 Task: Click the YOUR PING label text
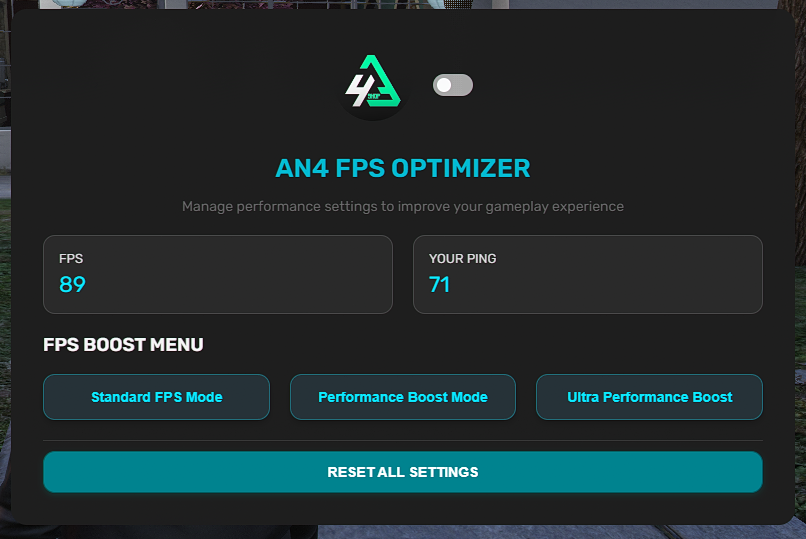pyautogui.click(x=463, y=259)
